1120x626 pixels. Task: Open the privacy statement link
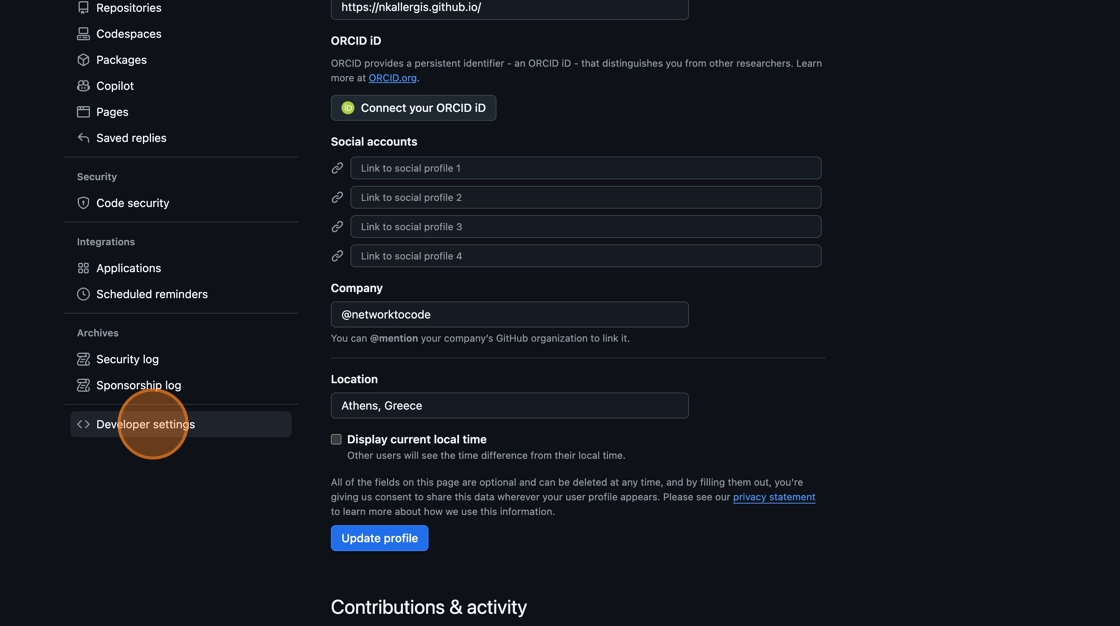tap(773, 497)
